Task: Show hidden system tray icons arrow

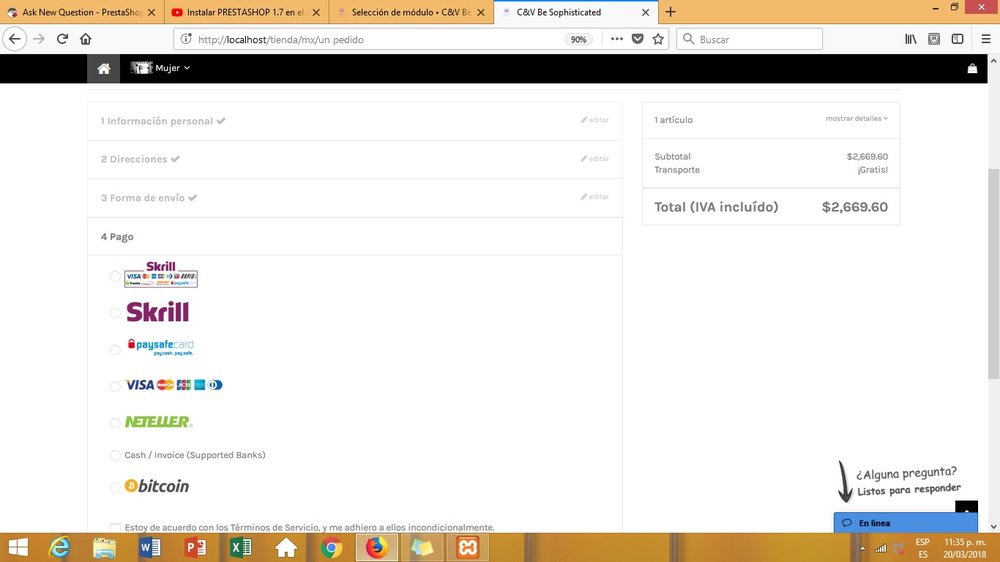Action: pyautogui.click(x=862, y=549)
